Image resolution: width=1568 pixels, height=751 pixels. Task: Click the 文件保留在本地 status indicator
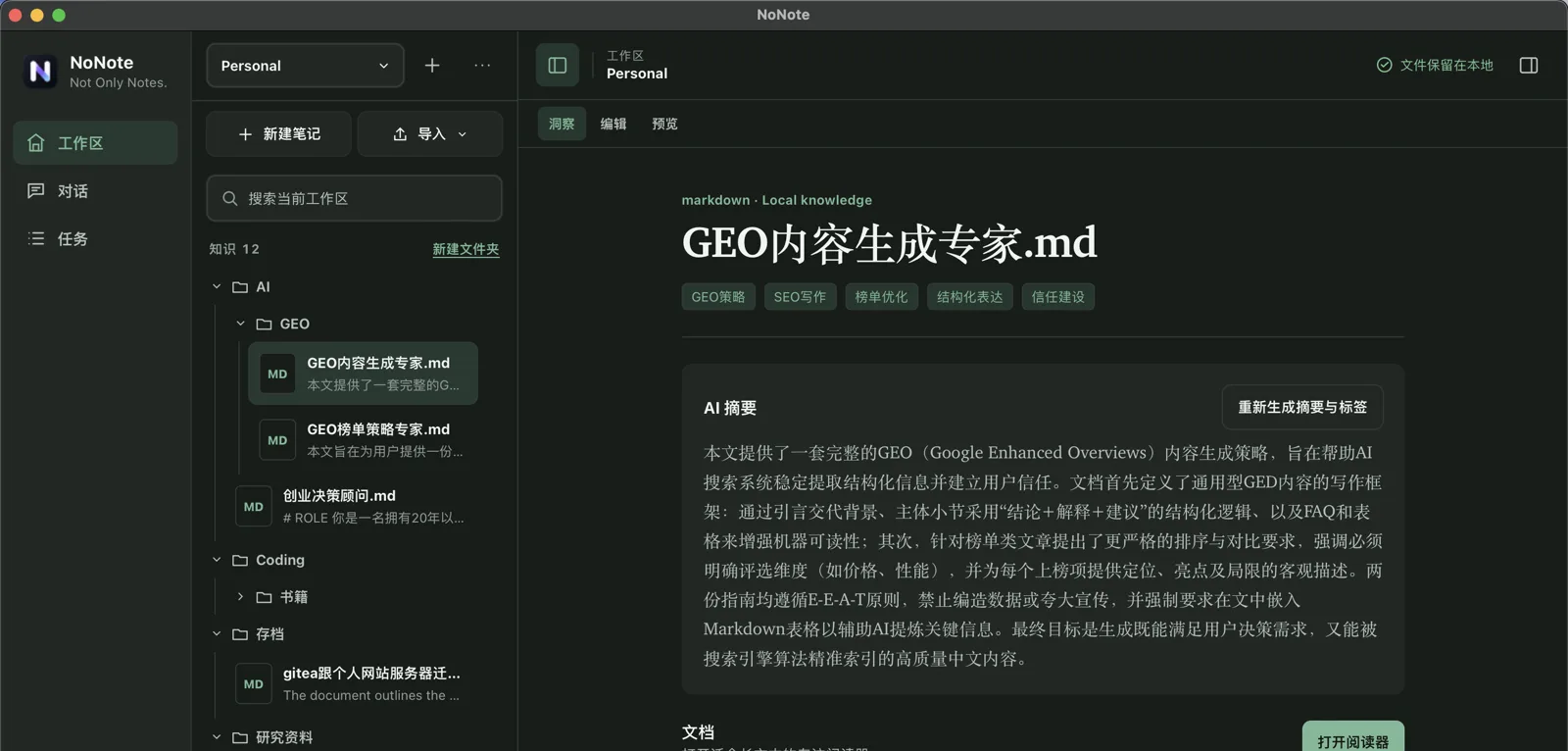(x=1435, y=66)
